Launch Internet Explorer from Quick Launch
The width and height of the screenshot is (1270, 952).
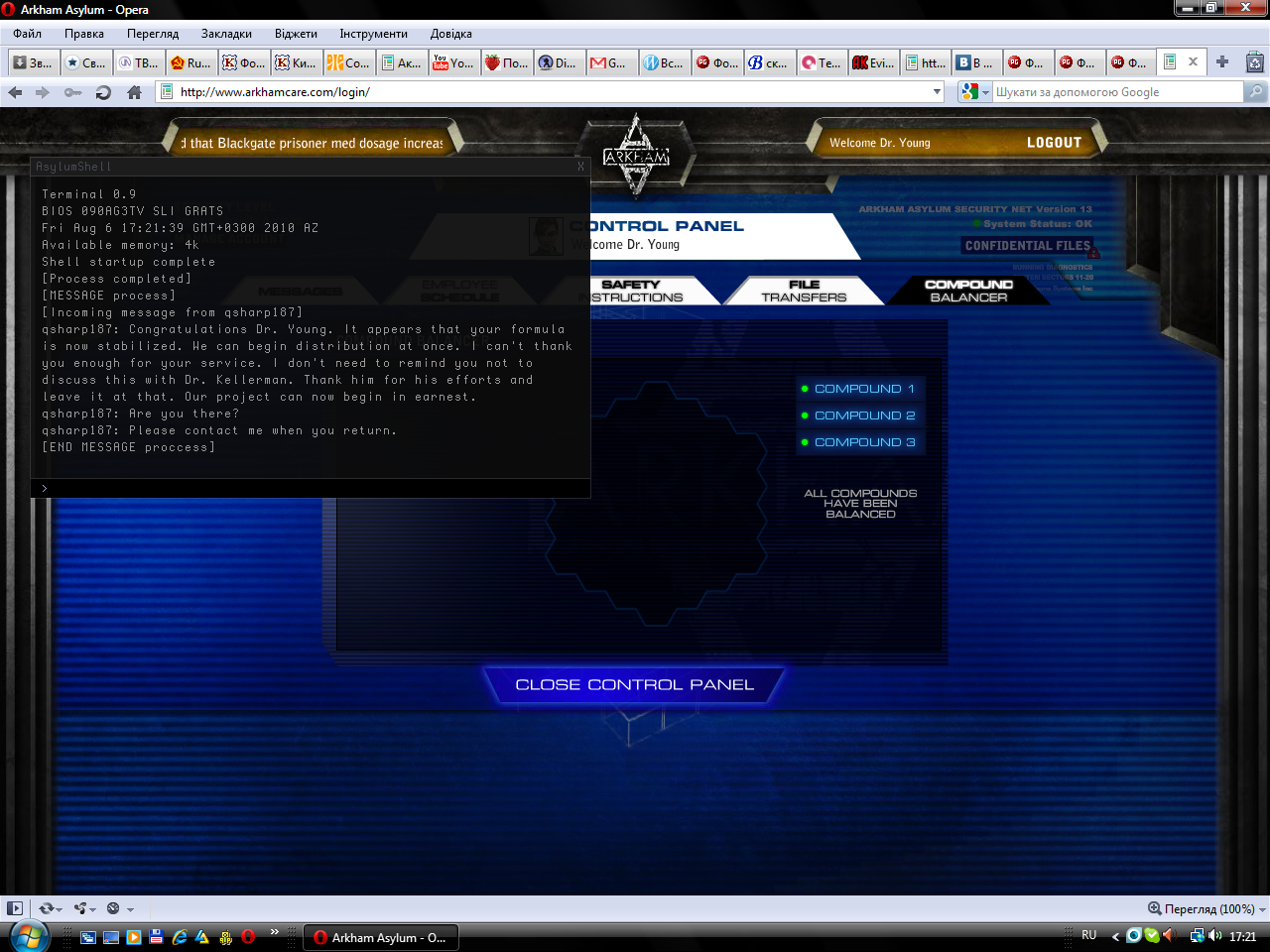180,936
